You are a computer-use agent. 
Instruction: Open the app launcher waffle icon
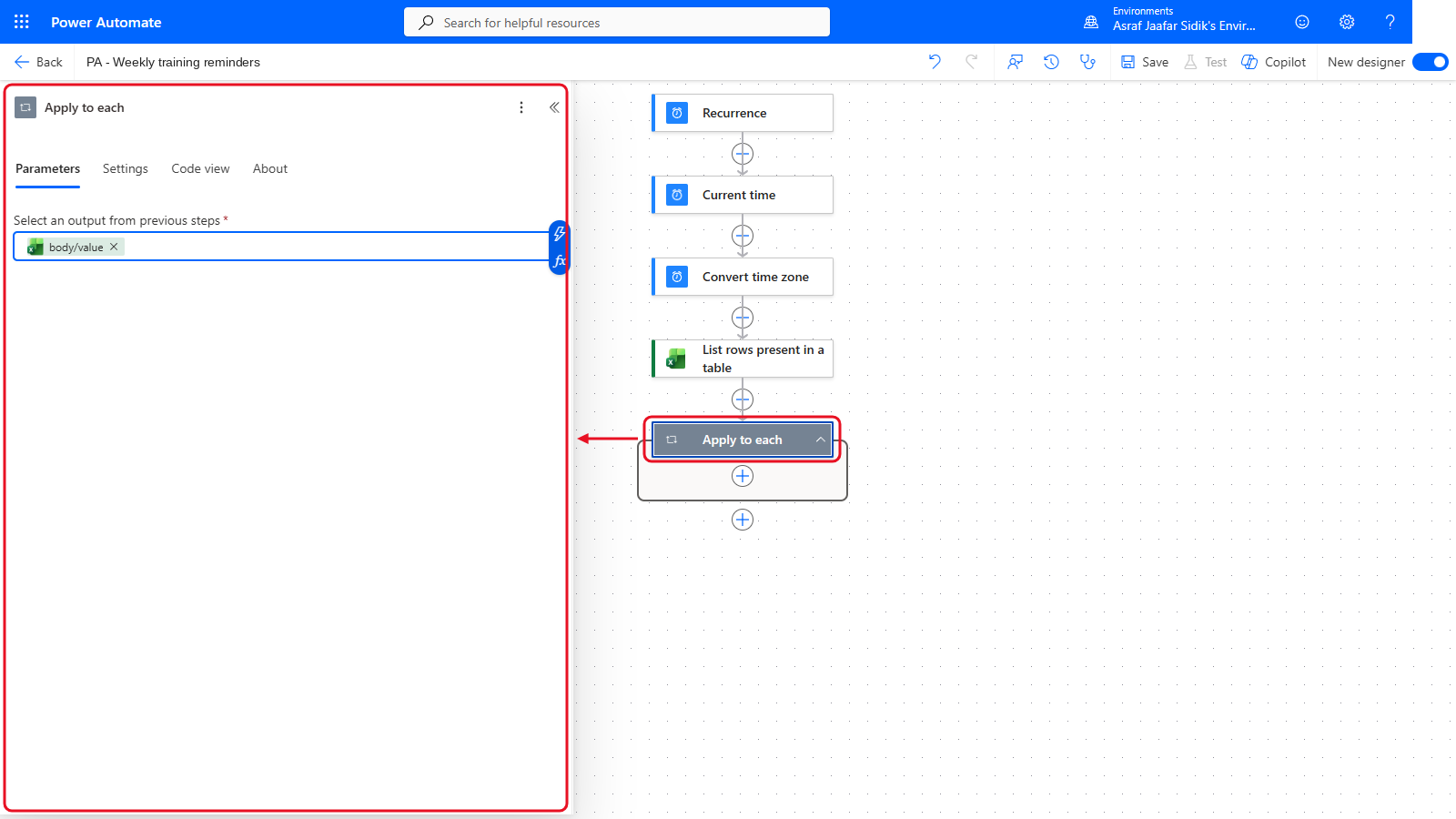point(22,22)
